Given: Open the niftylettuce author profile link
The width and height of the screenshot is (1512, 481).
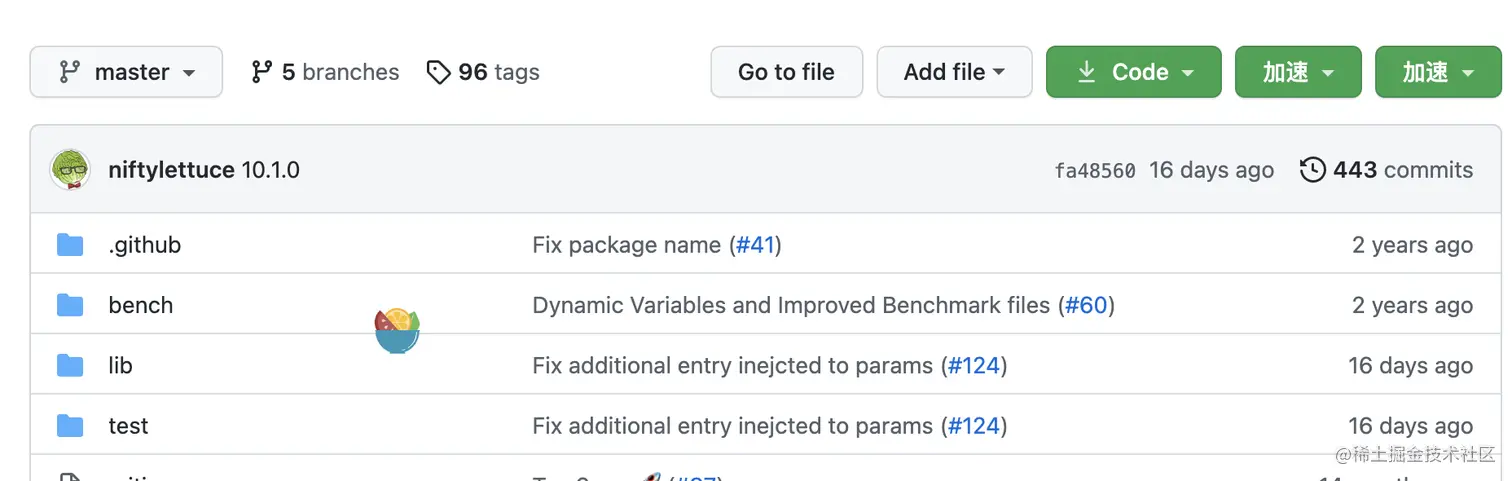Looking at the screenshot, I should (171, 170).
